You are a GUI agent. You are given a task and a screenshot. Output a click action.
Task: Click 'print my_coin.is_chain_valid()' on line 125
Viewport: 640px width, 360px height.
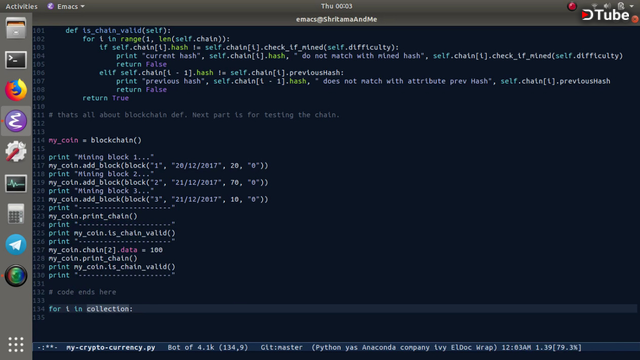pos(112,233)
